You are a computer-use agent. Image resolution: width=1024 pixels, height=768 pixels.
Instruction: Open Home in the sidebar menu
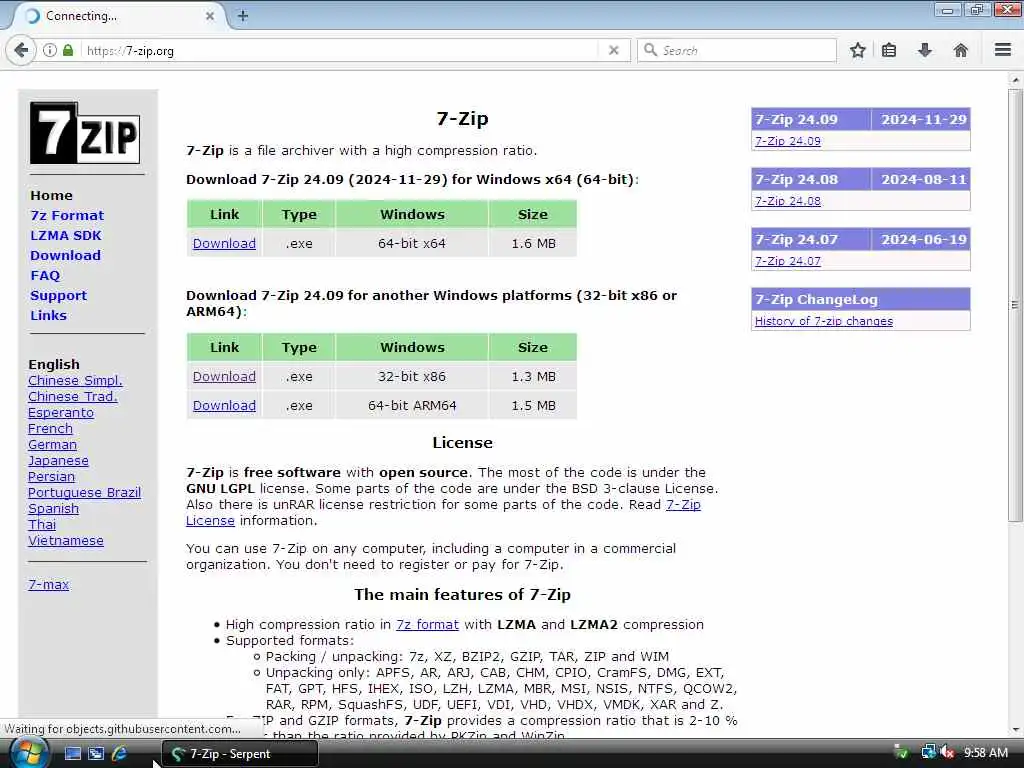[x=52, y=195]
